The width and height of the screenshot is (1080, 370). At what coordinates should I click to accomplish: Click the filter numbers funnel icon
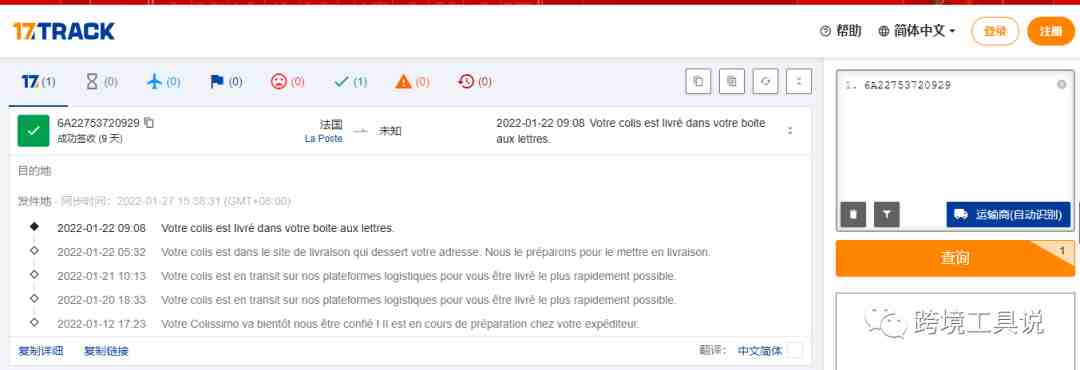[887, 215]
